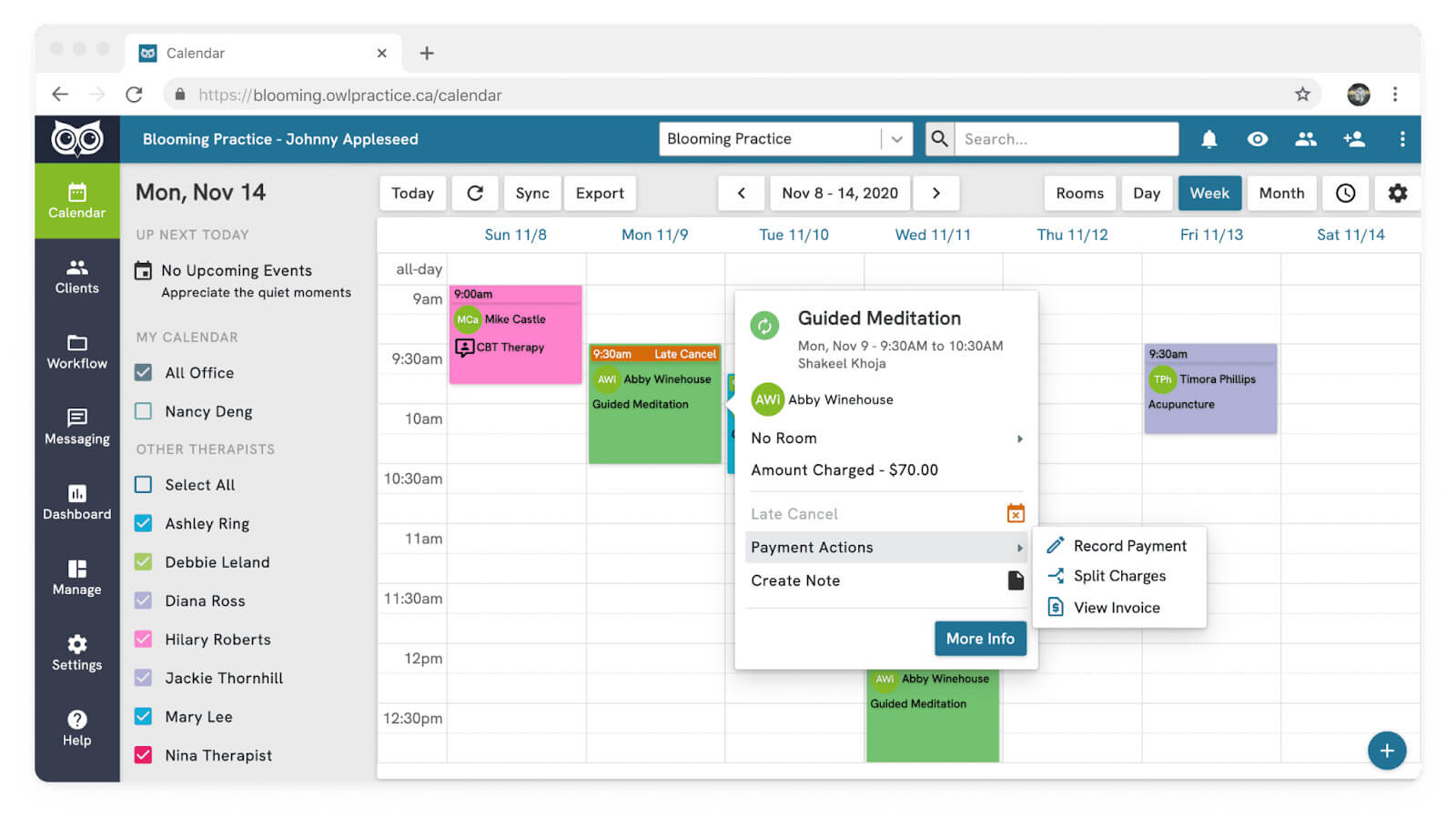The image size is (1456, 827).
Task: Open the Calendar sidebar section
Action: tap(77, 201)
